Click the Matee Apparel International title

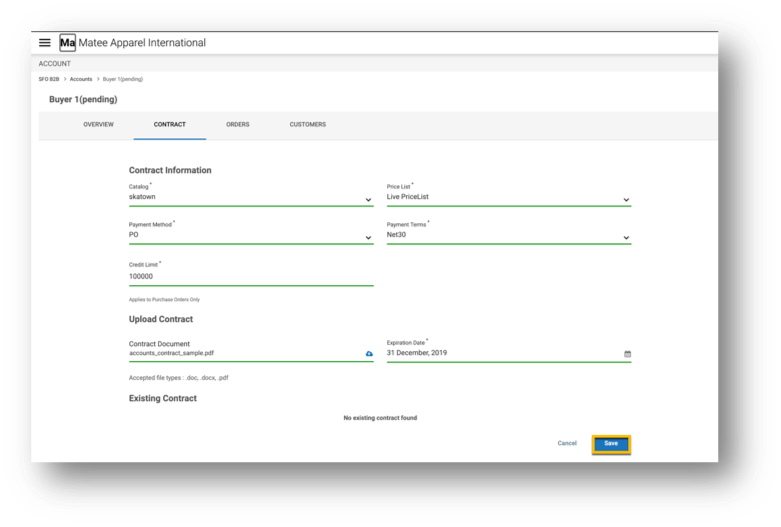tap(142, 43)
